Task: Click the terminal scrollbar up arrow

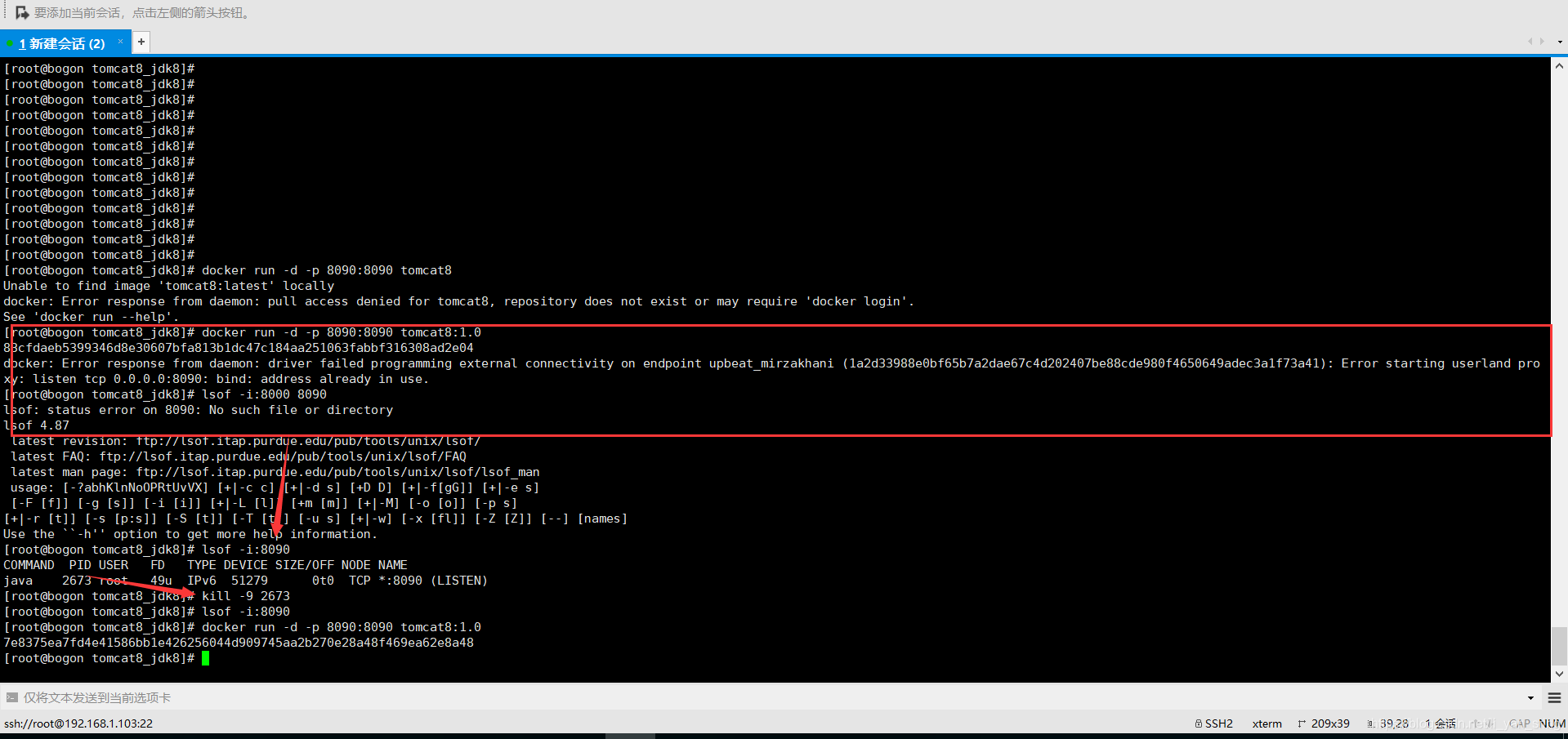Action: pos(1559,65)
